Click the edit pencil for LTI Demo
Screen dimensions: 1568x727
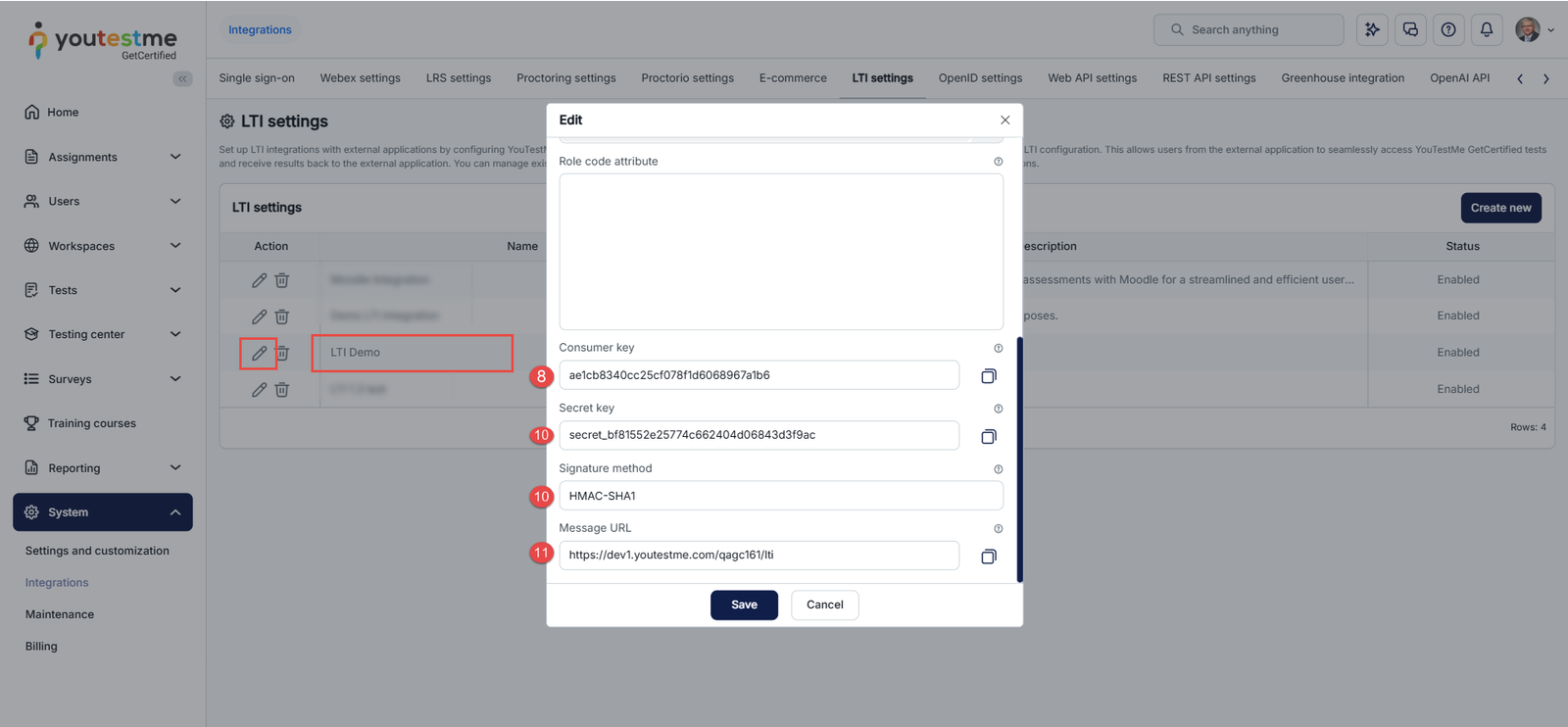pos(259,353)
